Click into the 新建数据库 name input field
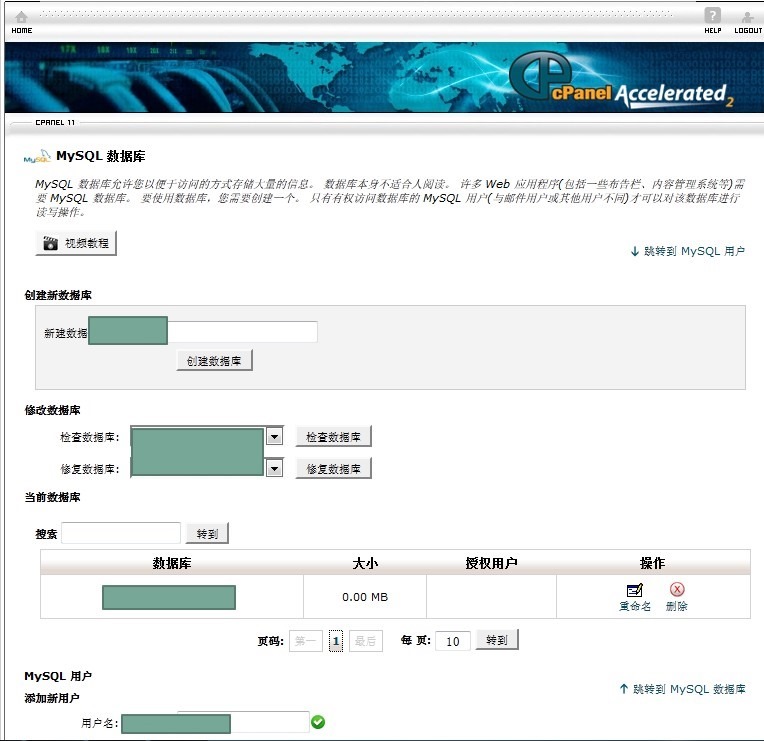Screen dimensions: 764x741 (x=242, y=331)
